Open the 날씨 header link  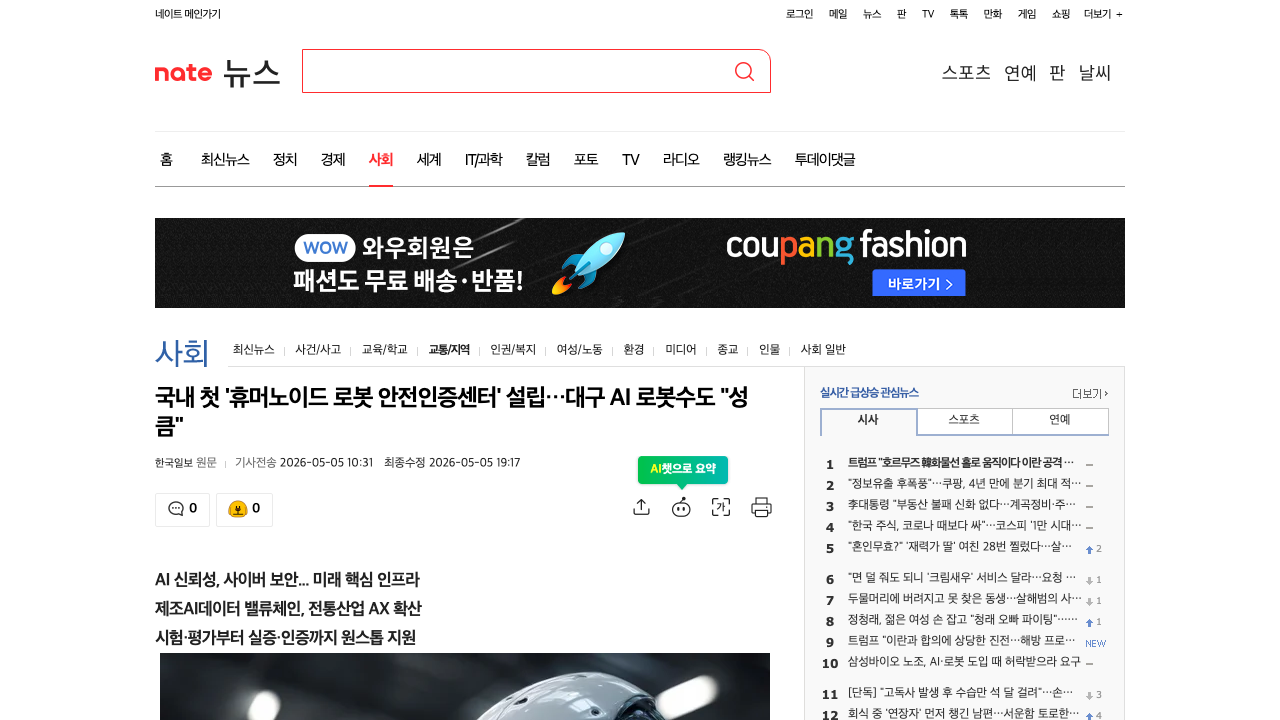(1095, 72)
